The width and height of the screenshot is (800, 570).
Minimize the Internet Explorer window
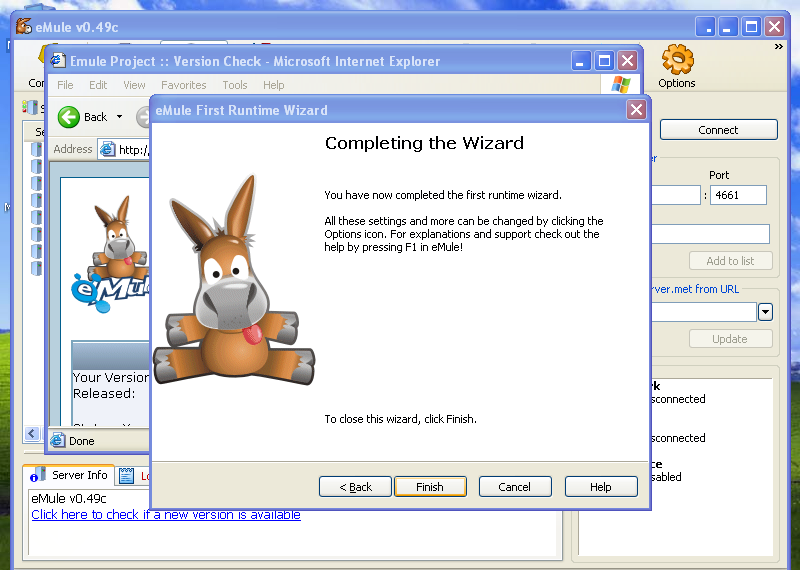click(x=580, y=61)
